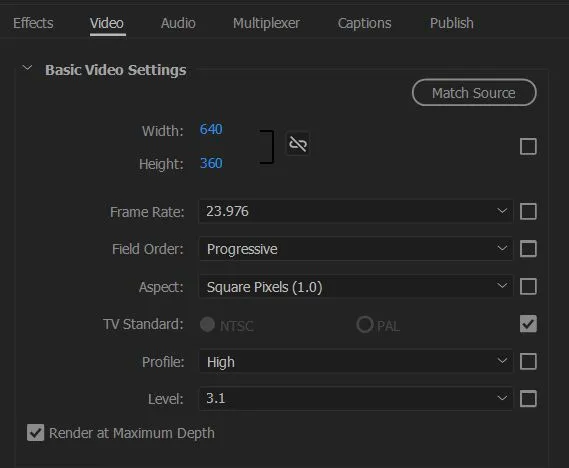Toggle the width-height constrain proportions link icon

pos(298,144)
